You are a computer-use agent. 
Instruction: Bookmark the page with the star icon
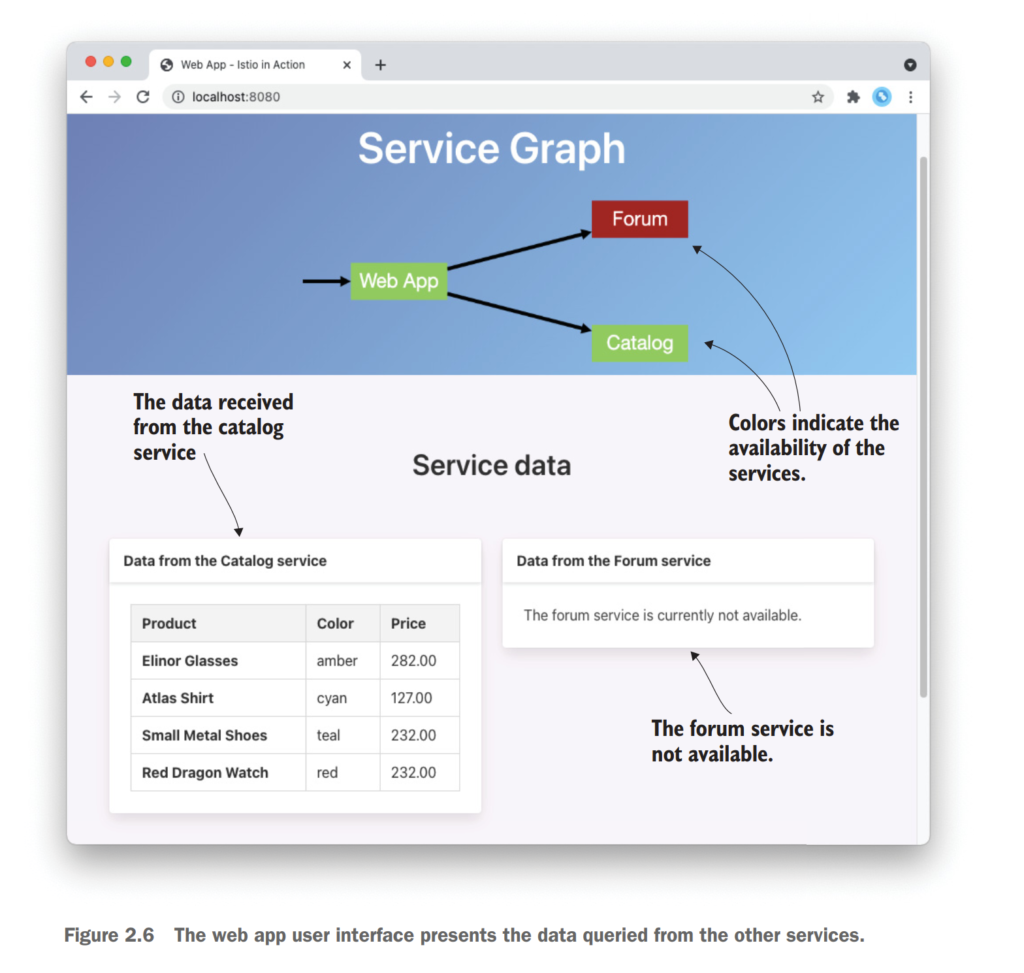click(818, 97)
